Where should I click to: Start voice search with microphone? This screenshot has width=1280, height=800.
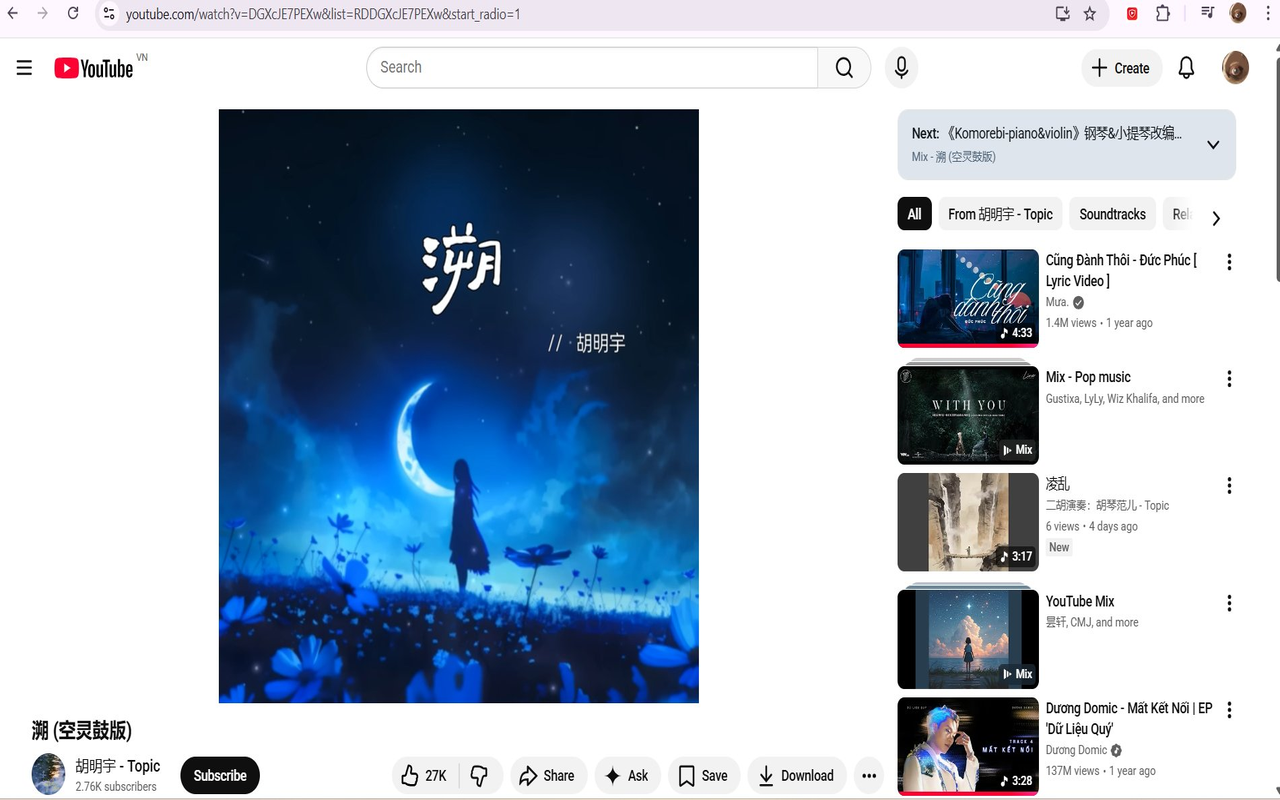tap(901, 68)
